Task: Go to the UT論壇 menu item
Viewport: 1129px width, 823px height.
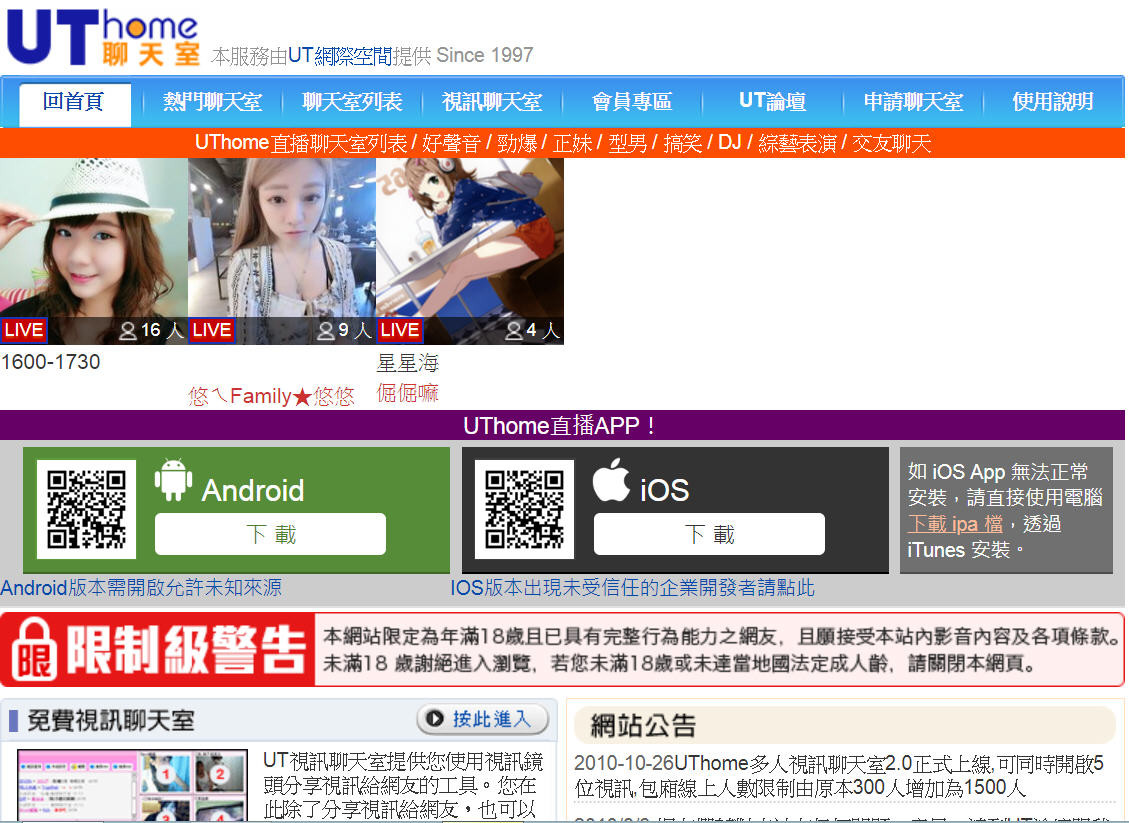Action: click(x=772, y=102)
